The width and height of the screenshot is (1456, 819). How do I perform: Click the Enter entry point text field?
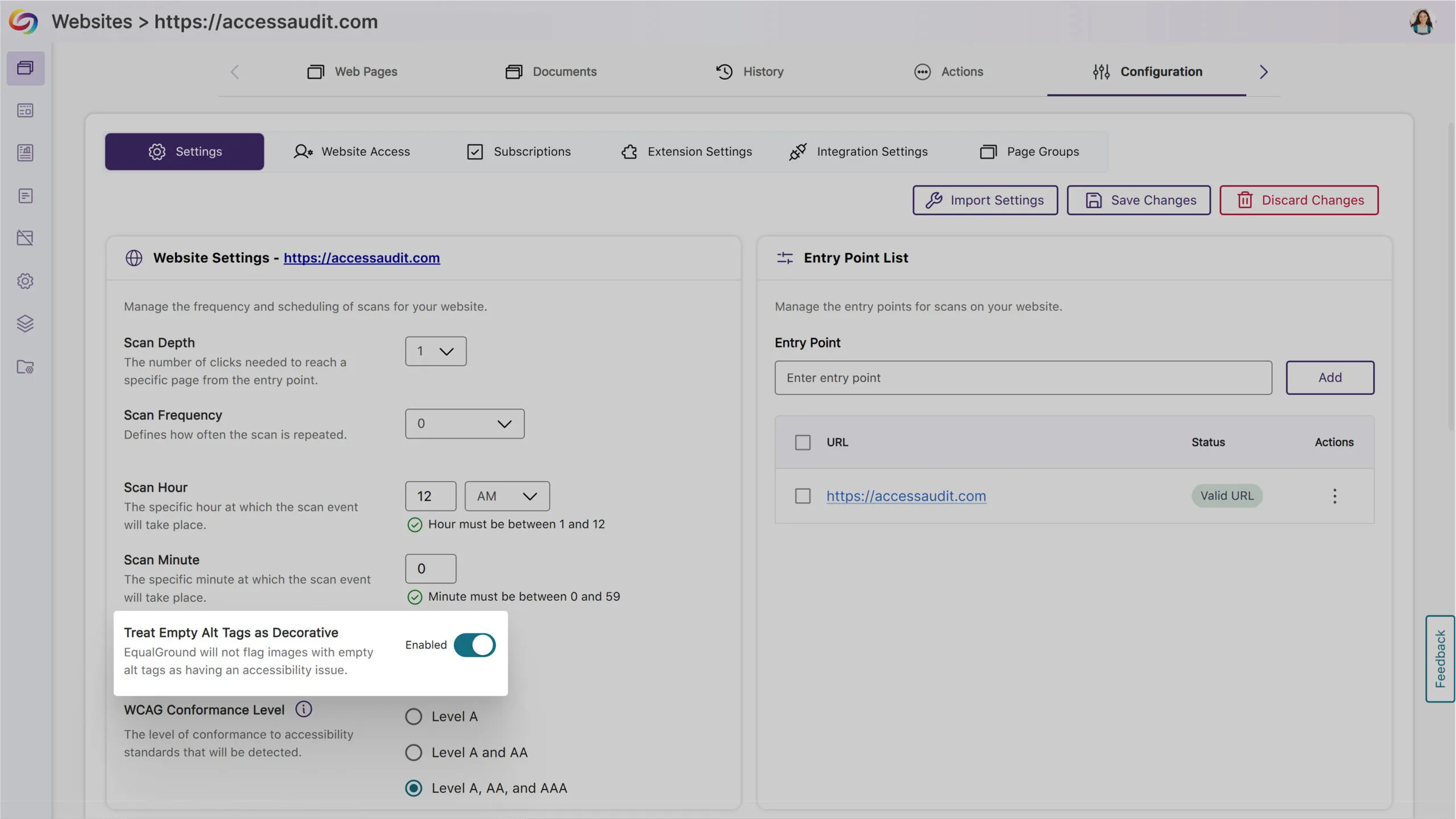[1023, 378]
